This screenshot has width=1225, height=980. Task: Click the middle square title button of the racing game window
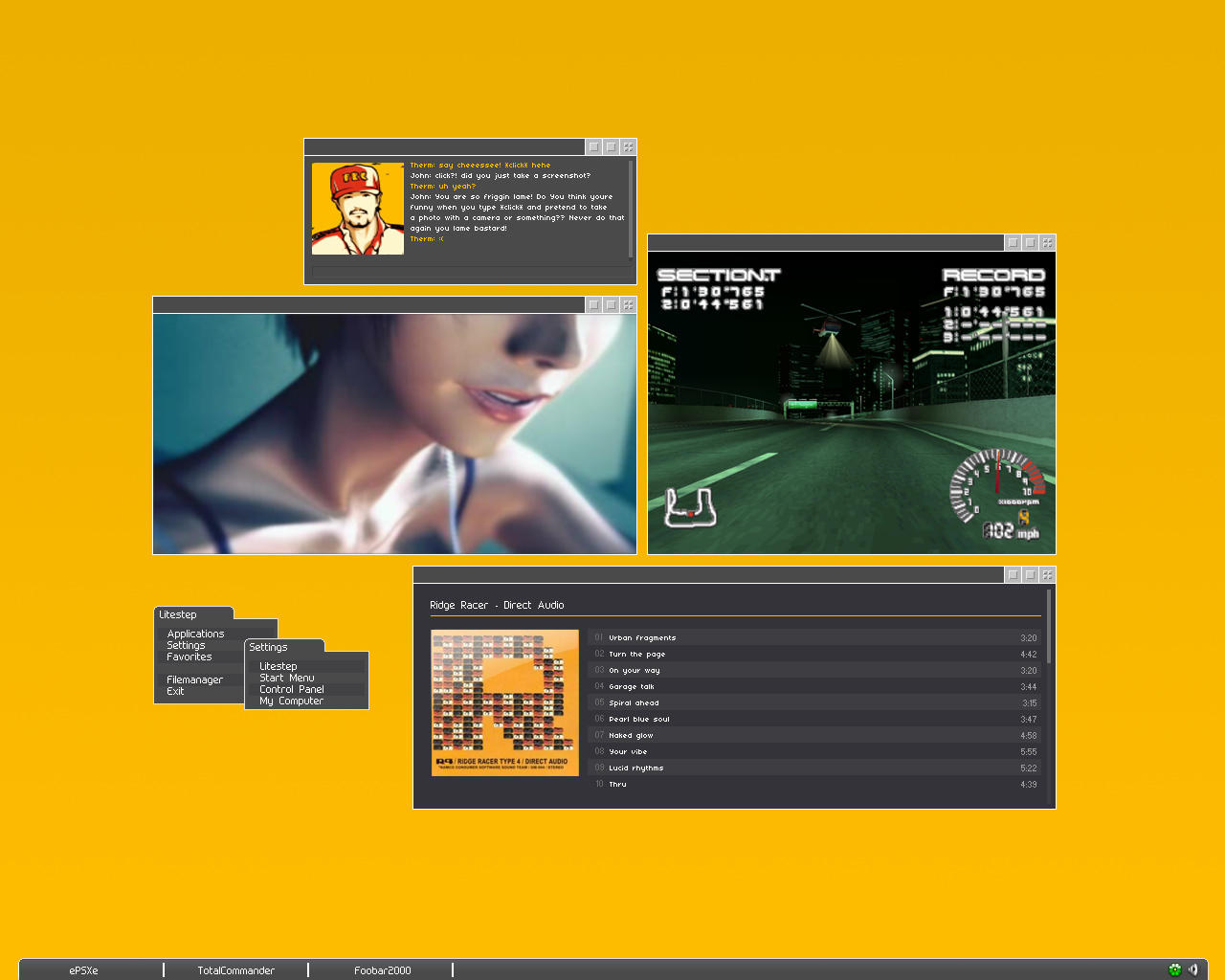tap(1030, 242)
